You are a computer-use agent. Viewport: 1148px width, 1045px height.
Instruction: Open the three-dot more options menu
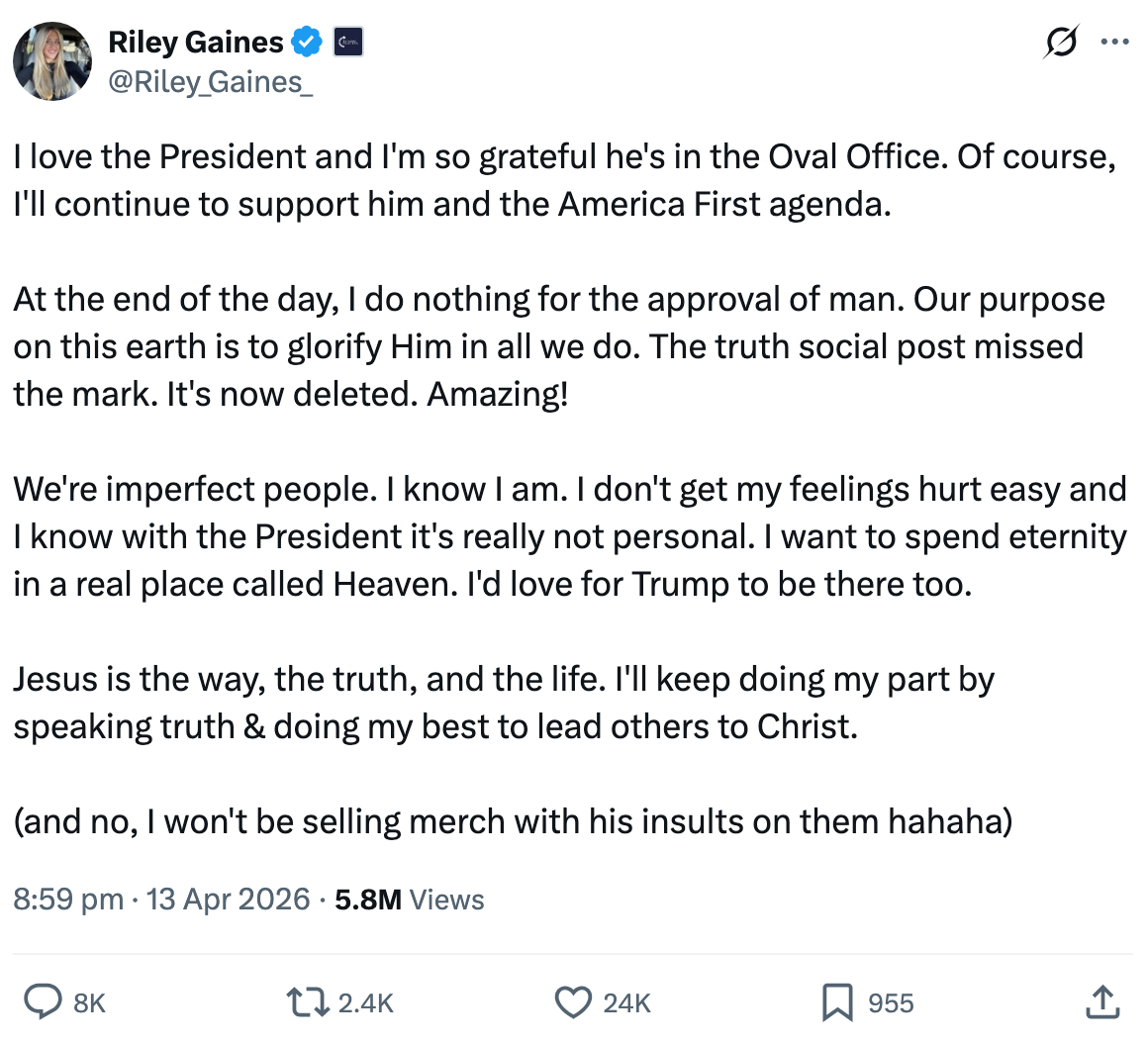pos(1114,43)
